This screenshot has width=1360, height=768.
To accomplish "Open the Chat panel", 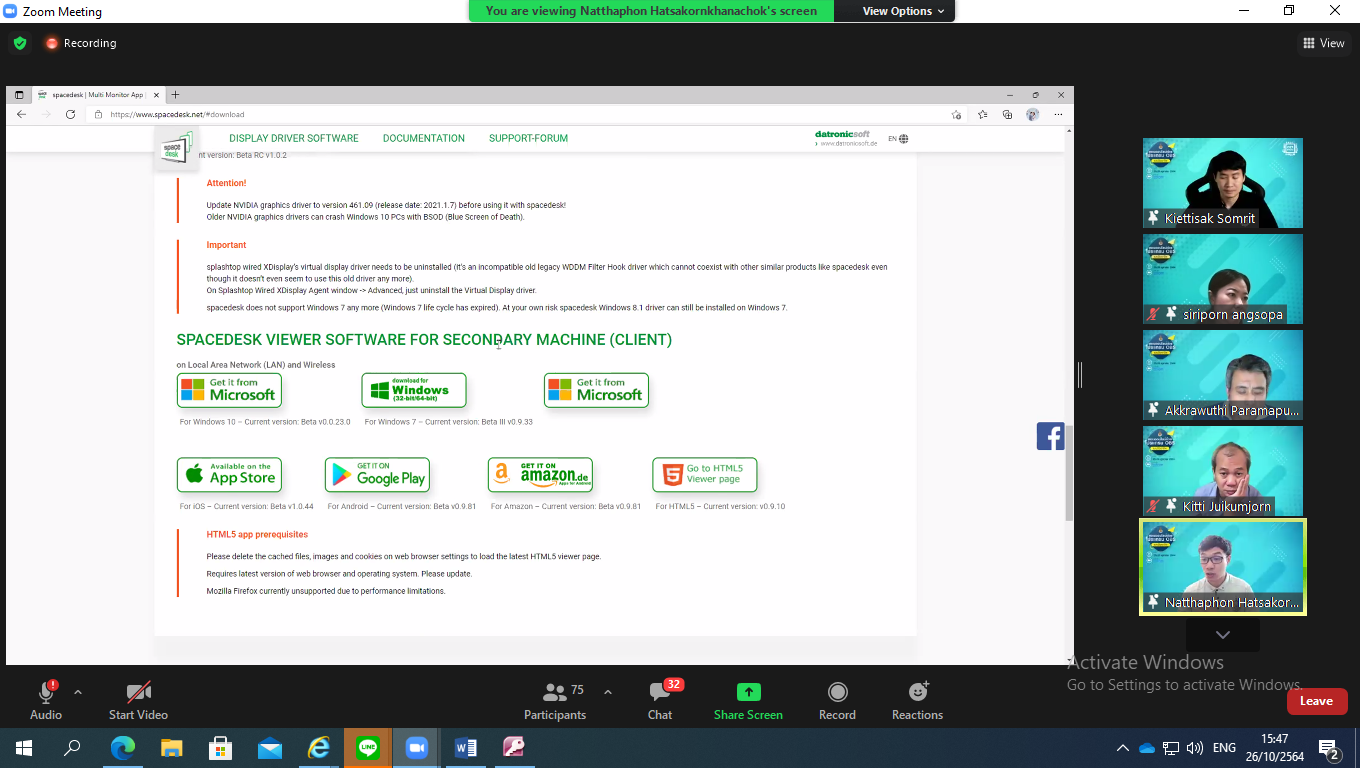I will pyautogui.click(x=660, y=700).
